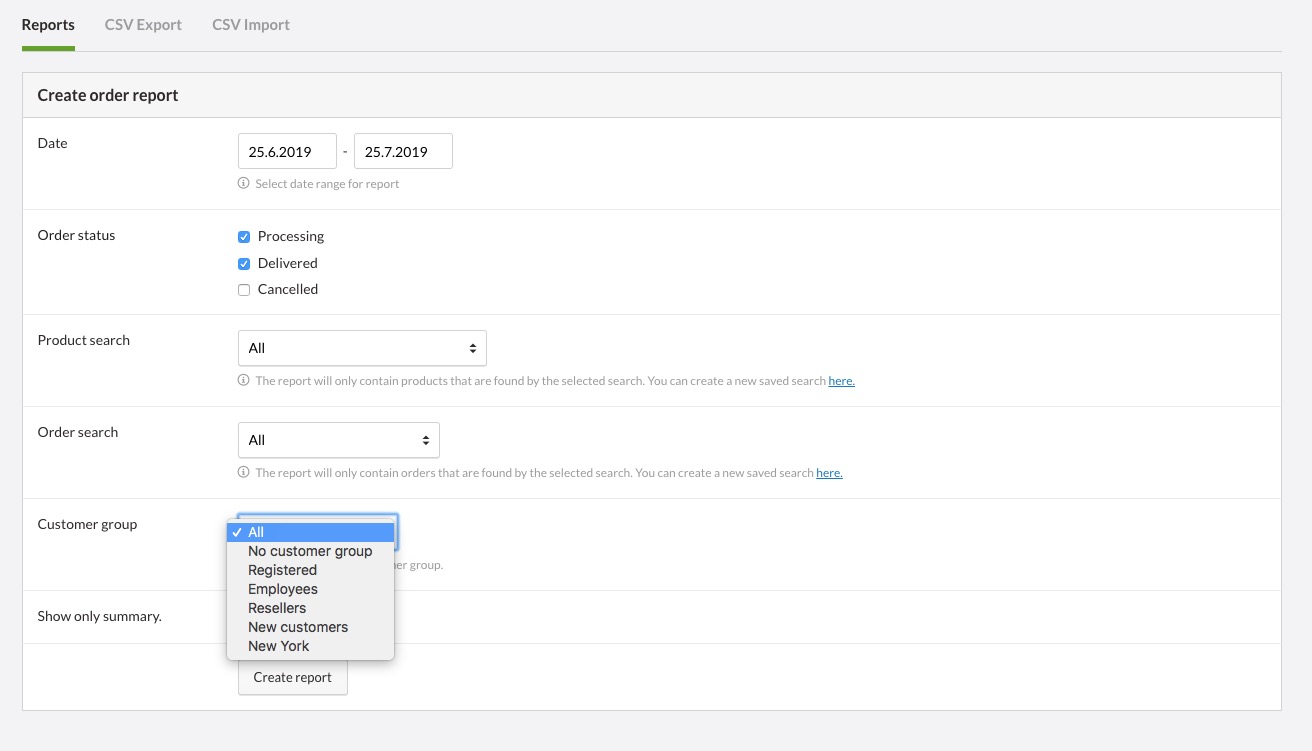Click the info icon under date range
The width and height of the screenshot is (1312, 751).
tap(243, 184)
